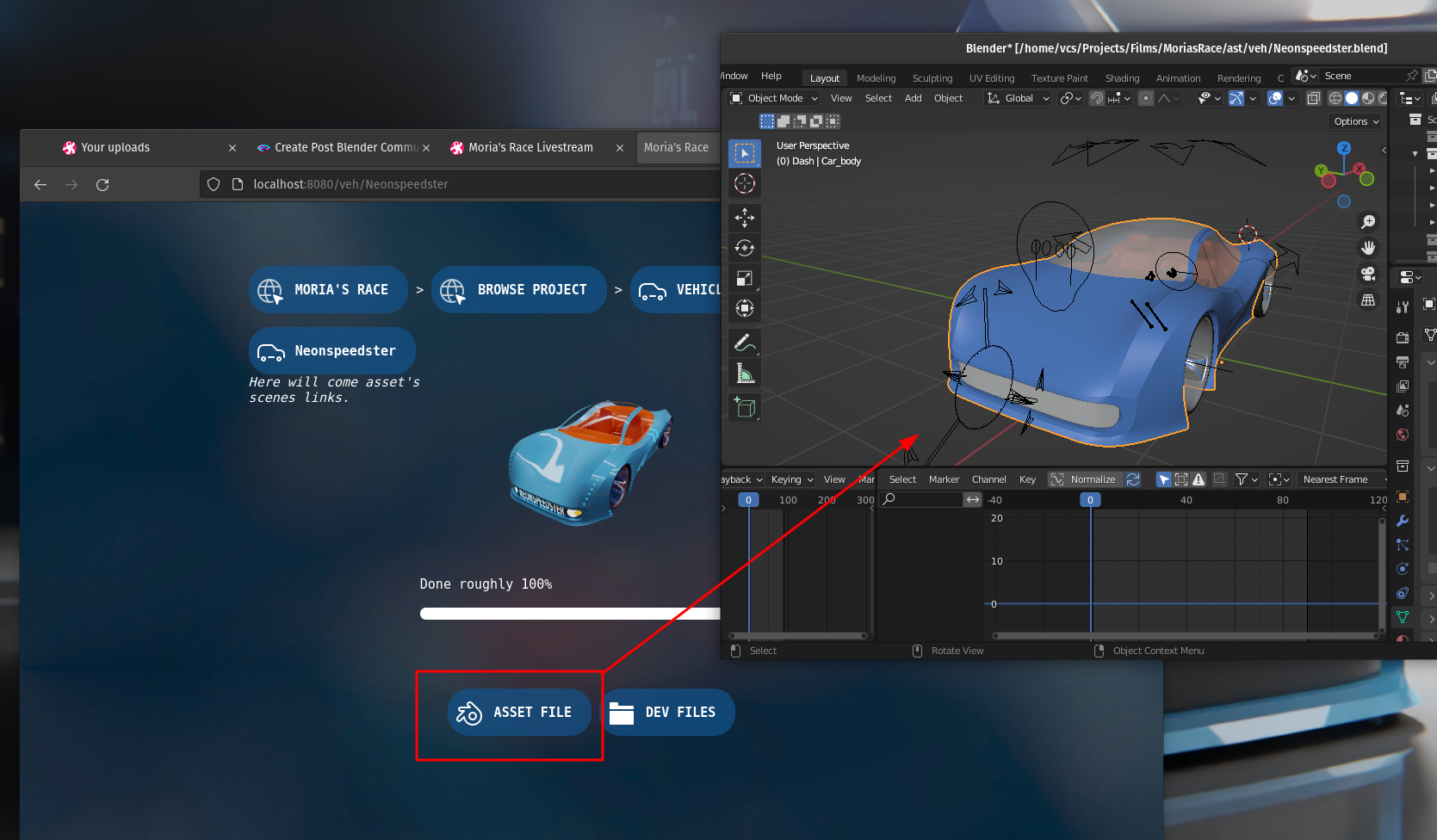Open the Modifiers wrench properties tab

(1403, 521)
